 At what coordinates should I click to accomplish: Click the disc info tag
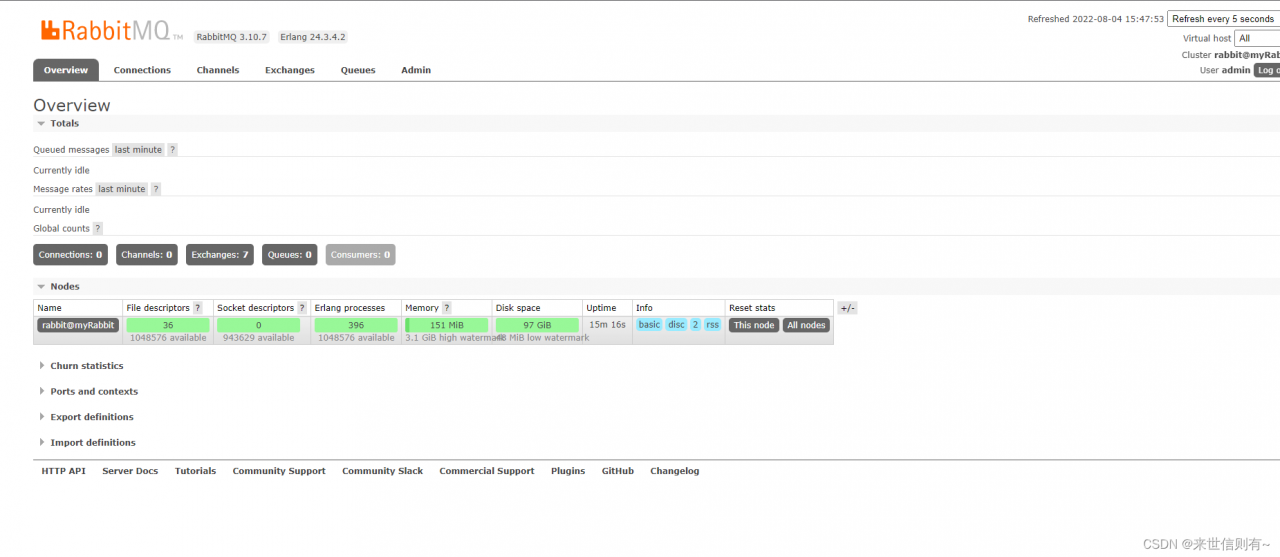(677, 325)
